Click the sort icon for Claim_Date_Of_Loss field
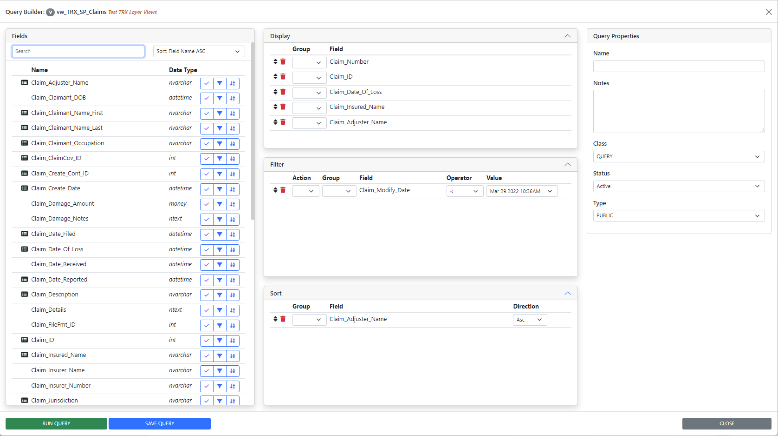Screen dimensions: 778x436 (x=233, y=249)
